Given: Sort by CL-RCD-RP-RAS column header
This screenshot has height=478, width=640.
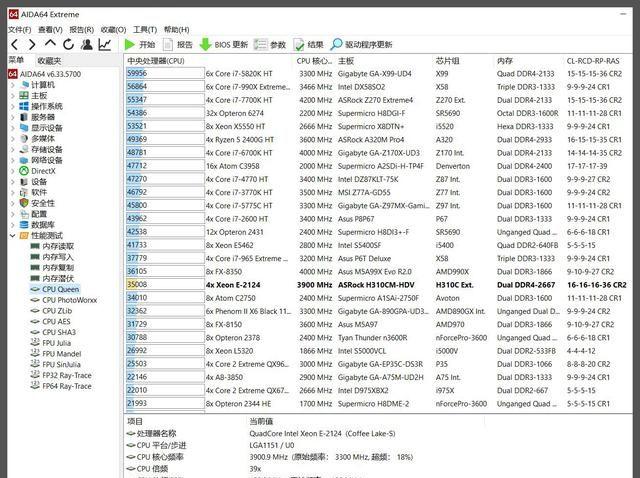Looking at the screenshot, I should [x=593, y=61].
